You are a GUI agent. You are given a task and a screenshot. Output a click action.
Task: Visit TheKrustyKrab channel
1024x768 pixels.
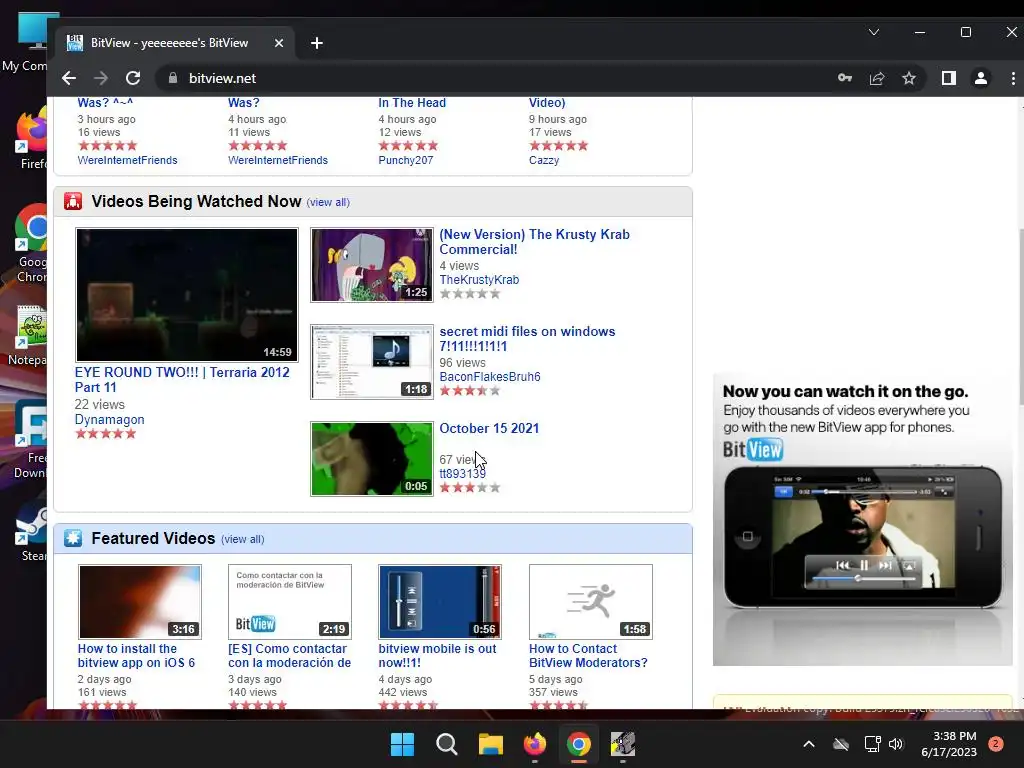tap(479, 280)
